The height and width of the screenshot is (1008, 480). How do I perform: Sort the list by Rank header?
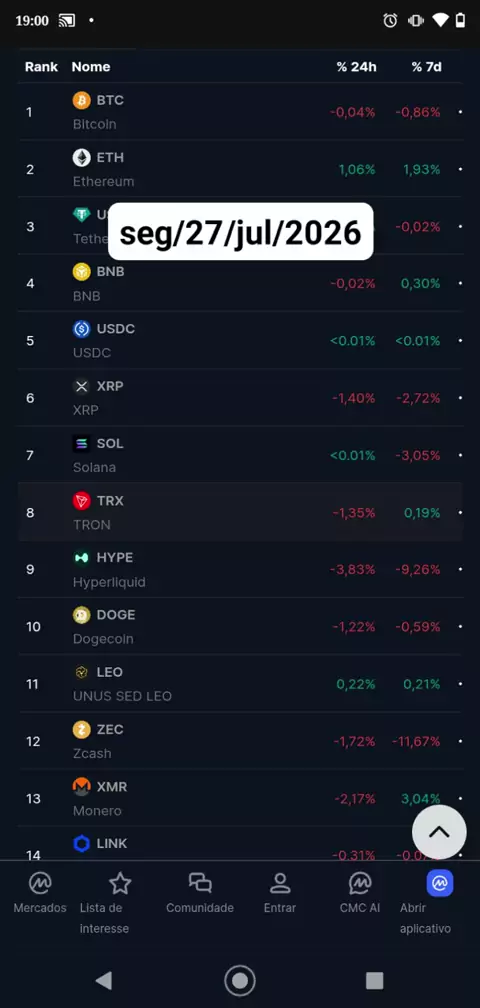(x=41, y=67)
